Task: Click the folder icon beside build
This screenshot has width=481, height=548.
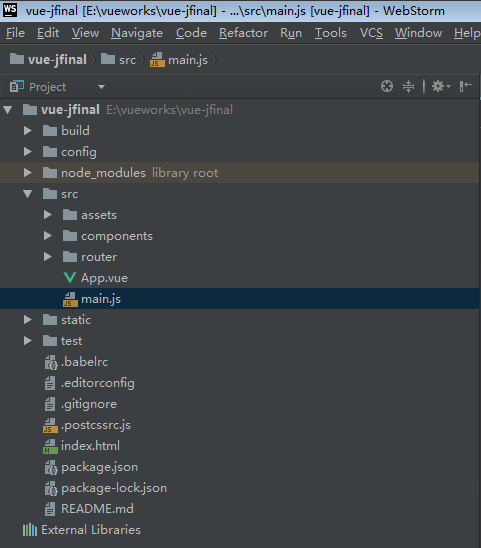Action: pos(50,131)
